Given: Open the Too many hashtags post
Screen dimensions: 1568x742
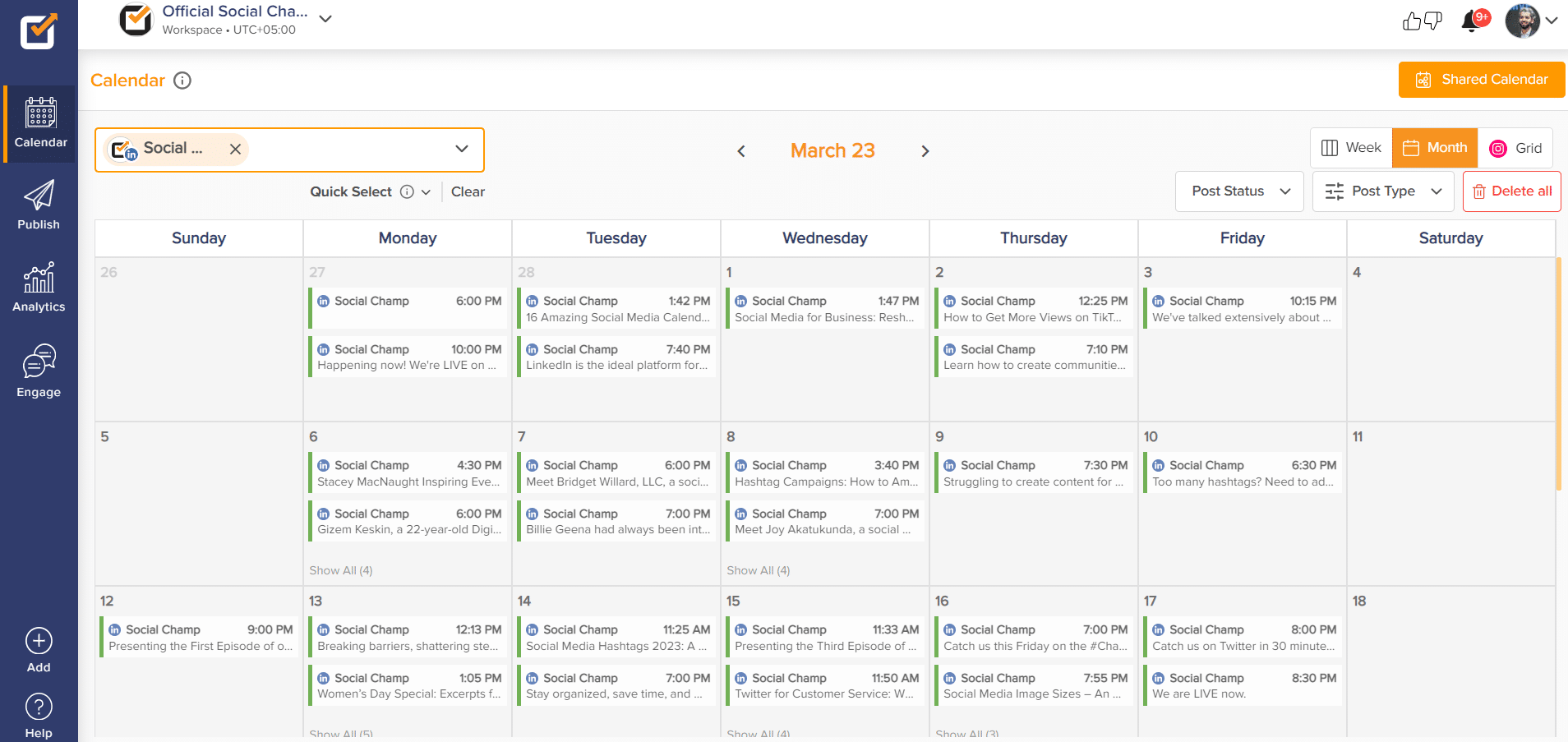Looking at the screenshot, I should (x=1243, y=472).
